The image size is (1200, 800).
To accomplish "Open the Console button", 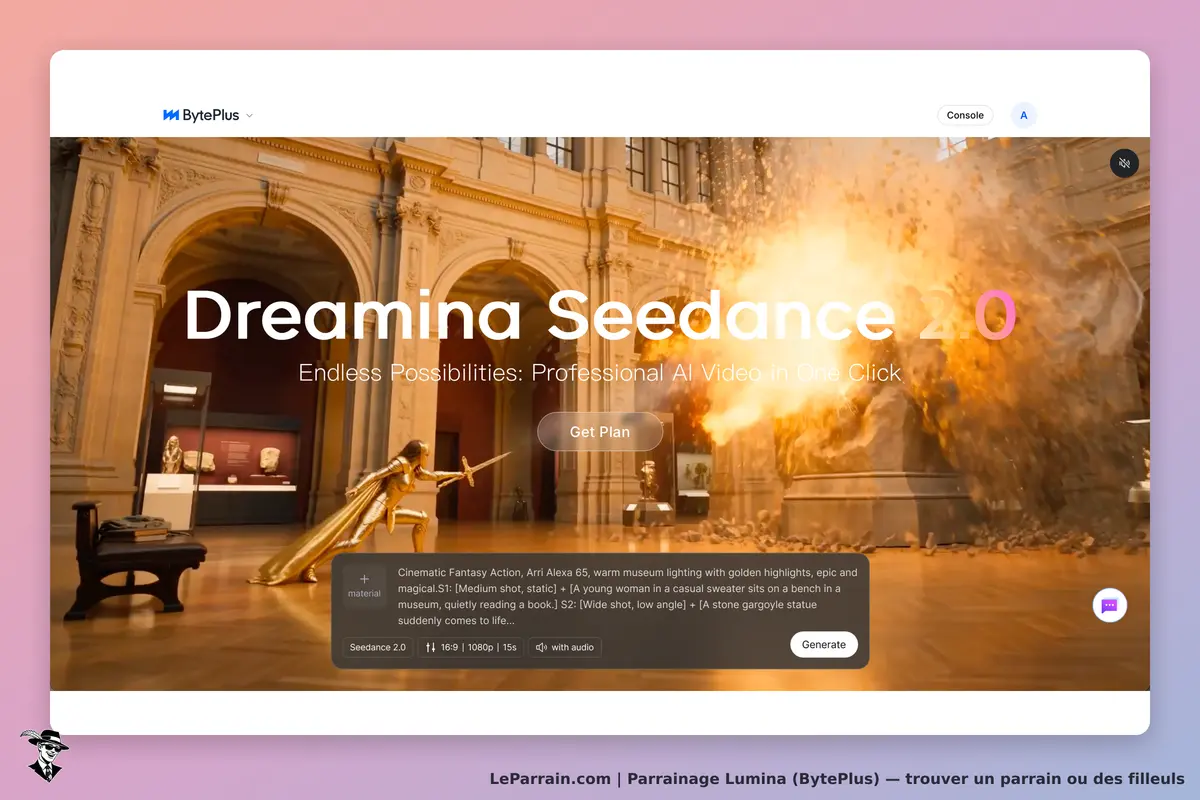I will 965,115.
